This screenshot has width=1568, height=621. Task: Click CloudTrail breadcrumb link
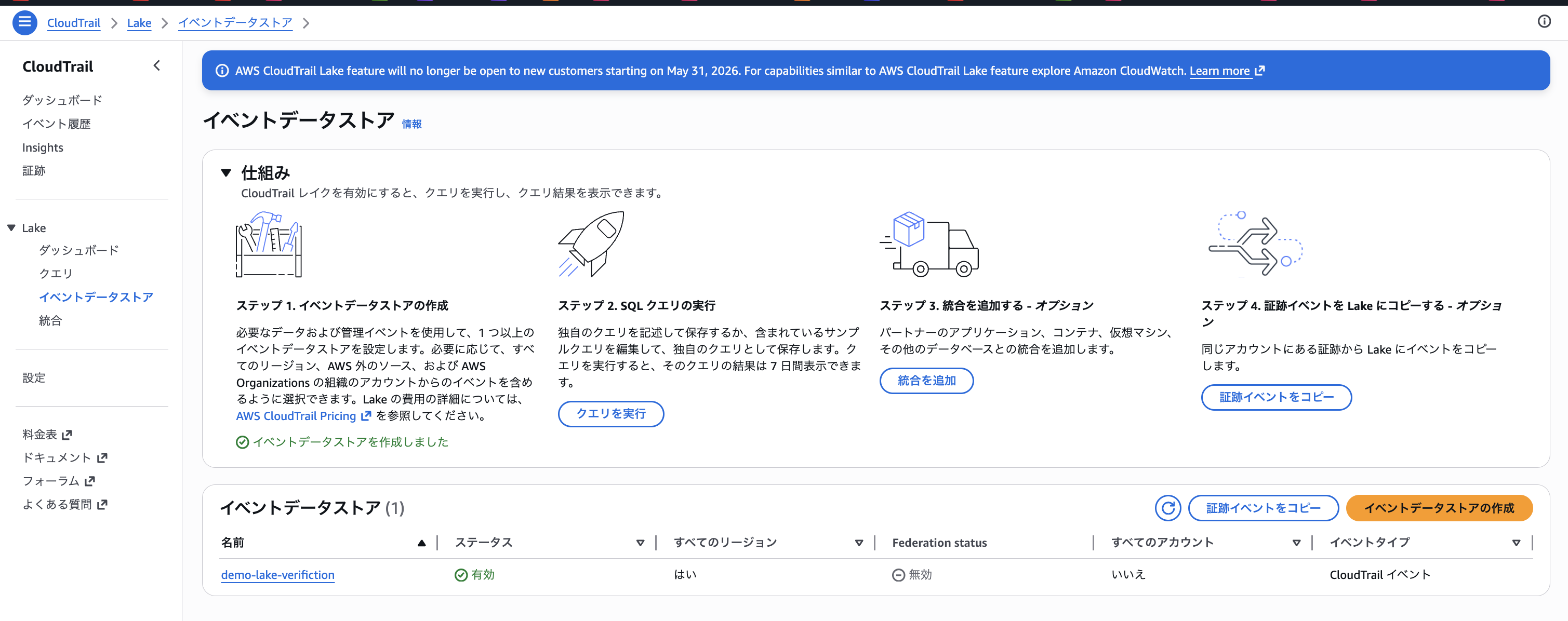74,22
